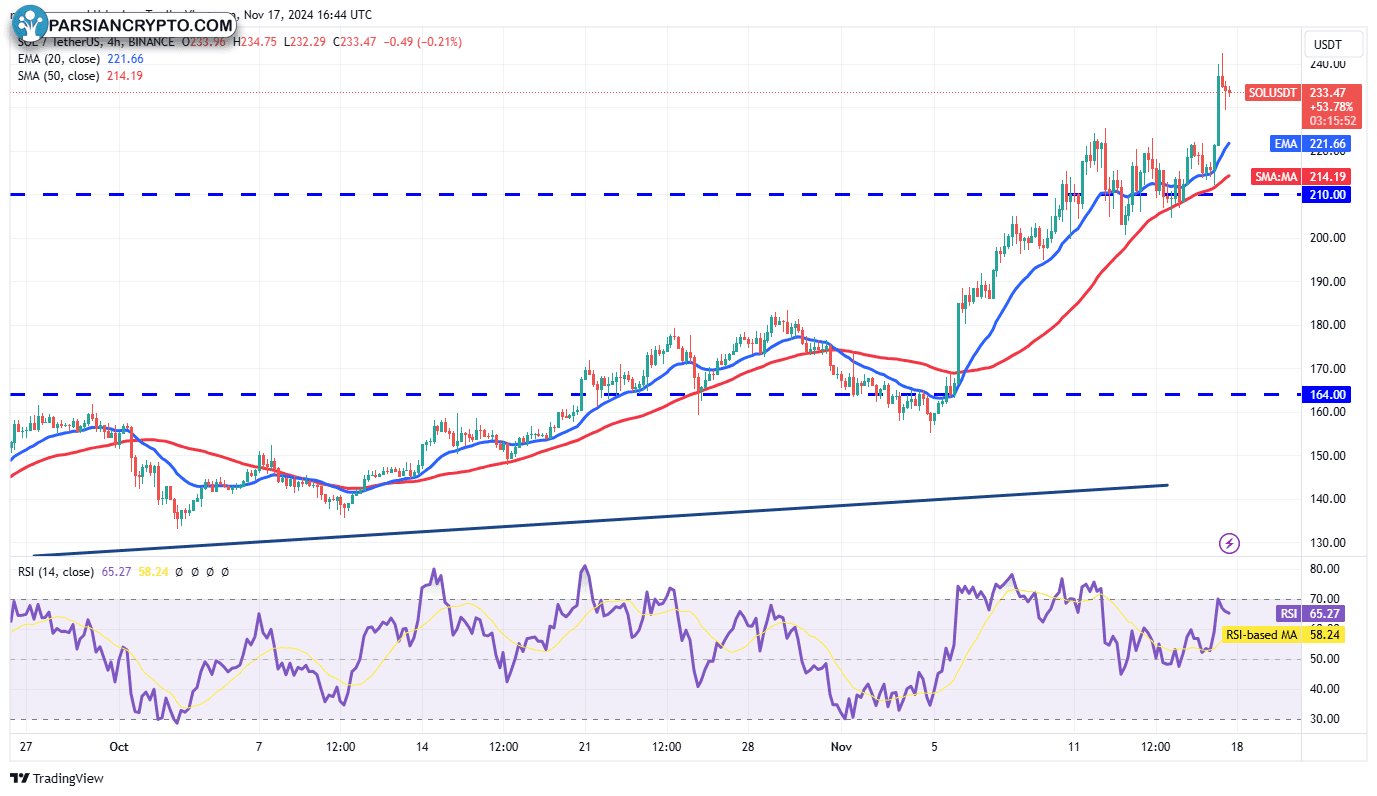
Task: Click the 150.00 price axis value
Action: [1328, 455]
